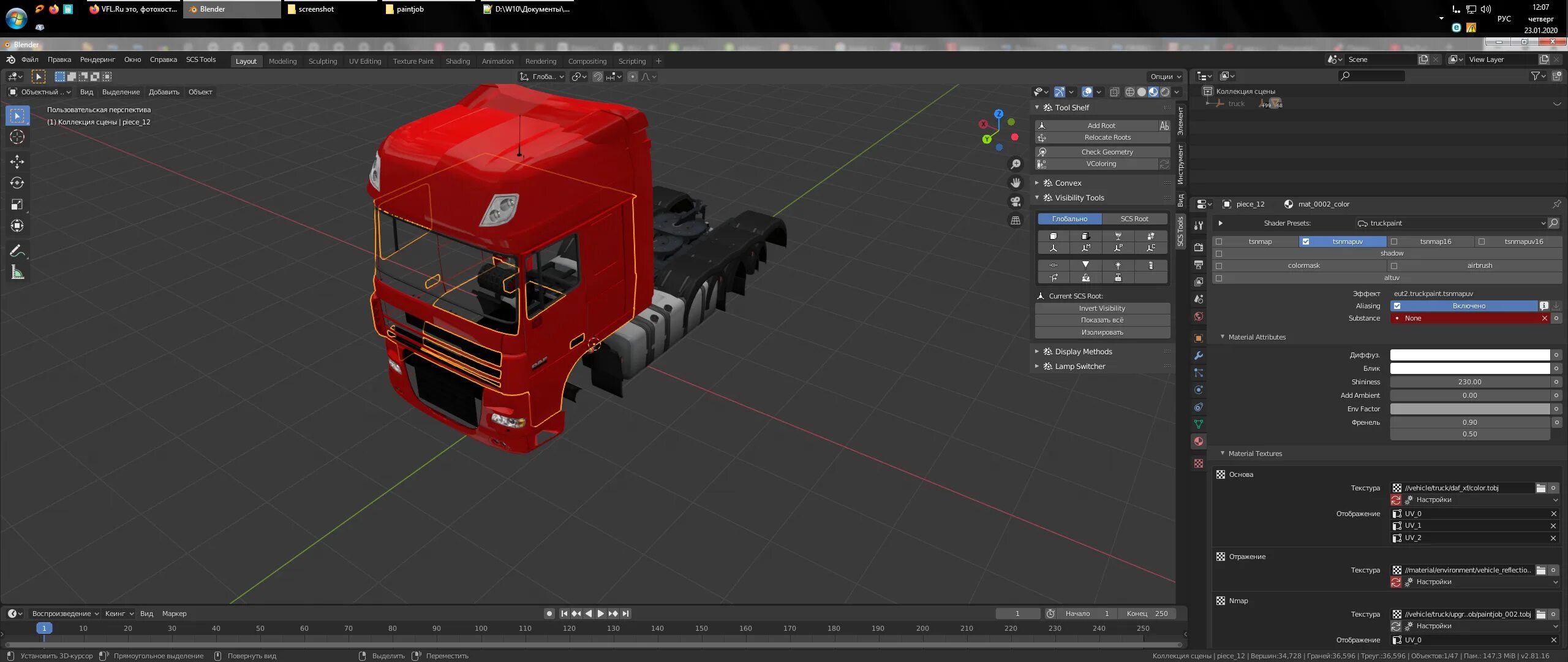Collapse the Material Textures section

pos(1223,454)
